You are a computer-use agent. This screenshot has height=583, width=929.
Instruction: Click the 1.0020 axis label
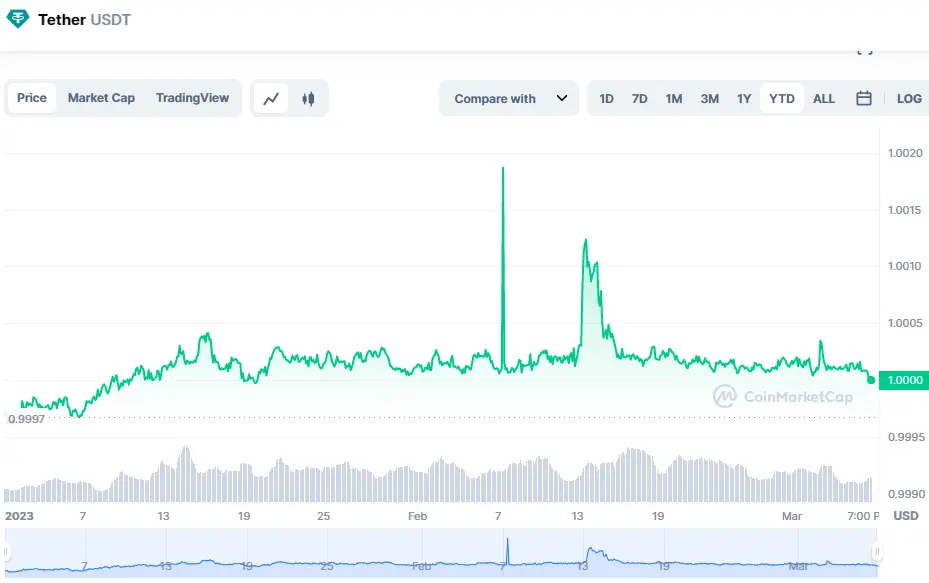tap(905, 153)
